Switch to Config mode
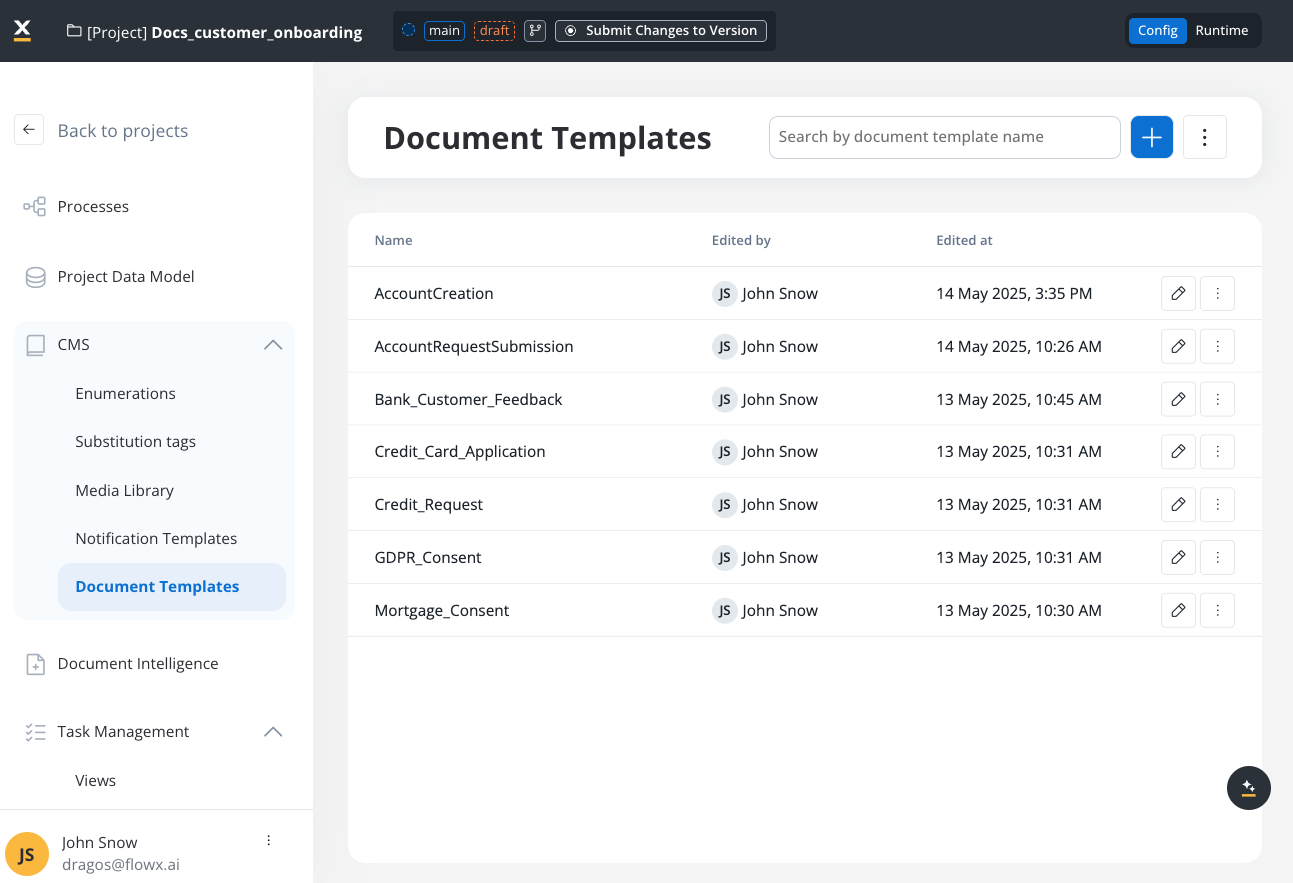Image resolution: width=1293 pixels, height=883 pixels. [x=1158, y=30]
